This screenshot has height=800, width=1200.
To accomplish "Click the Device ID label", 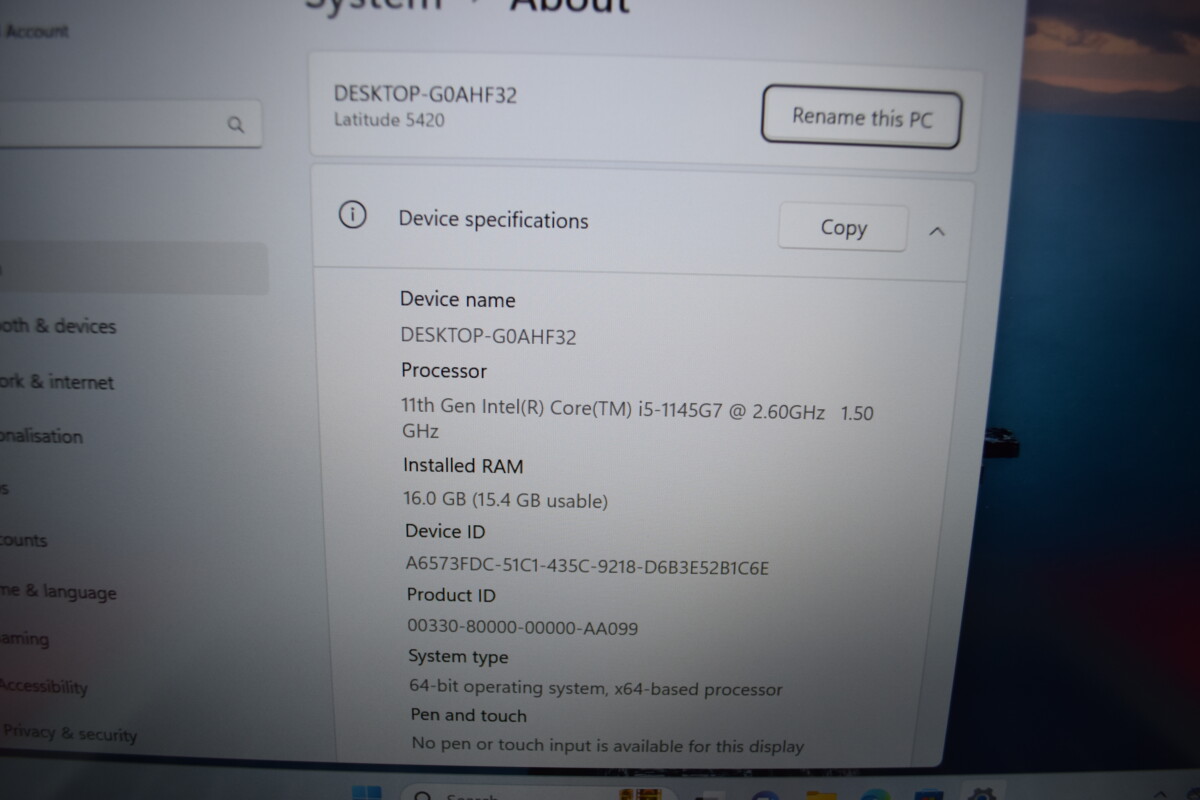I will pos(445,531).
